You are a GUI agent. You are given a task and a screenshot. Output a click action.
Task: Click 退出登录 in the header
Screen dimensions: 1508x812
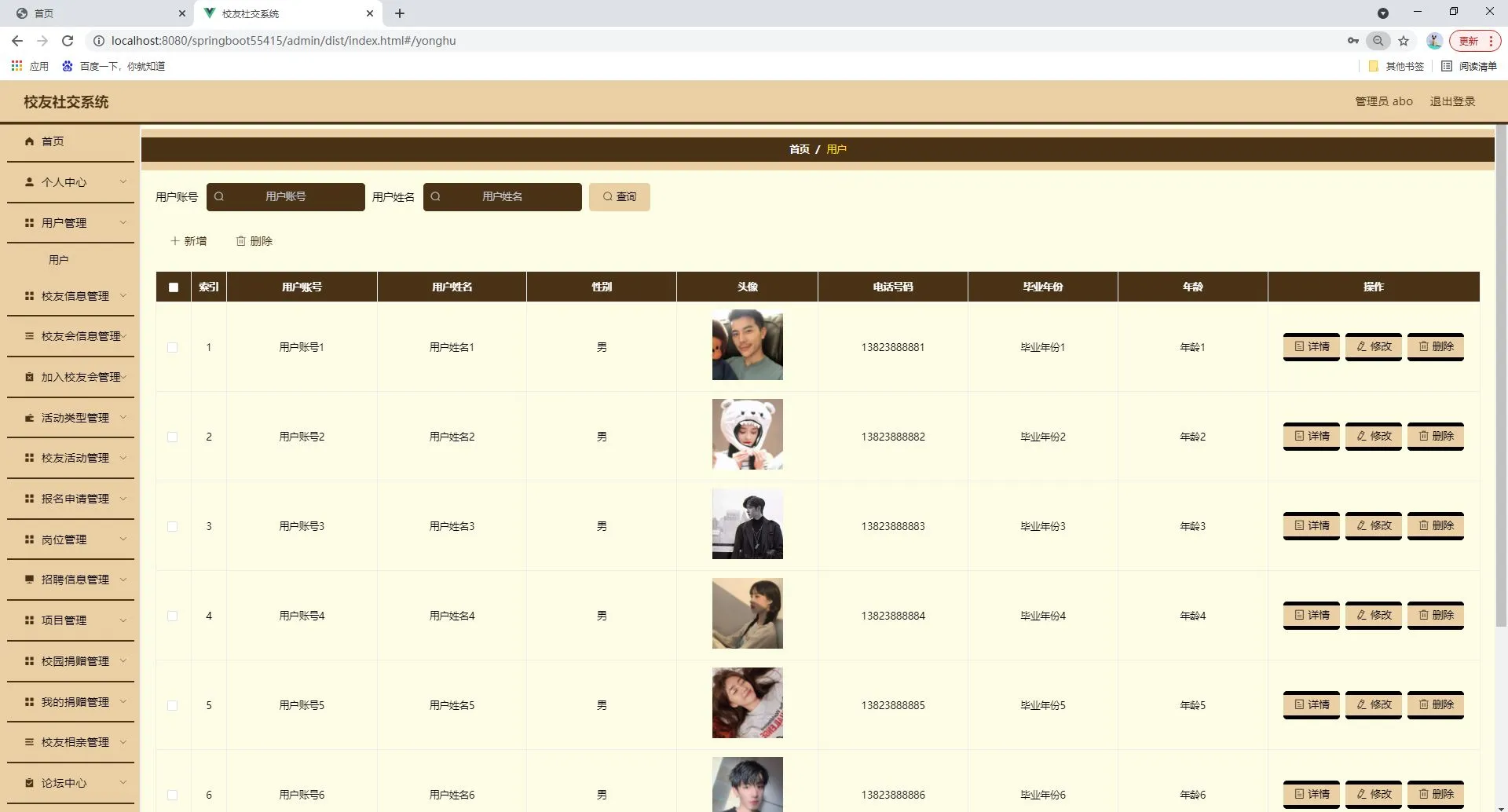pos(1452,101)
